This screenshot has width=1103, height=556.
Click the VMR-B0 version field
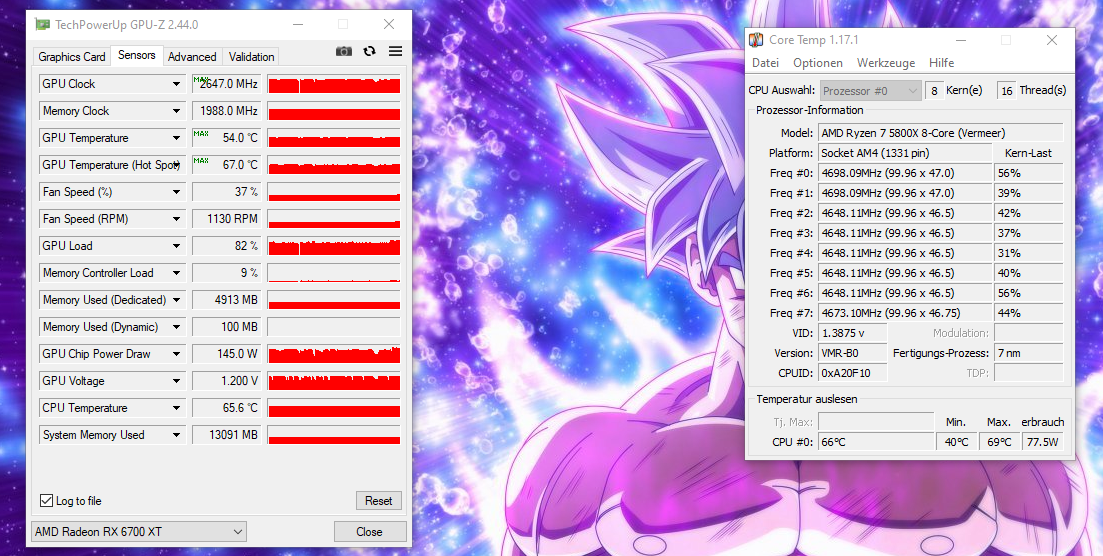[x=853, y=353]
